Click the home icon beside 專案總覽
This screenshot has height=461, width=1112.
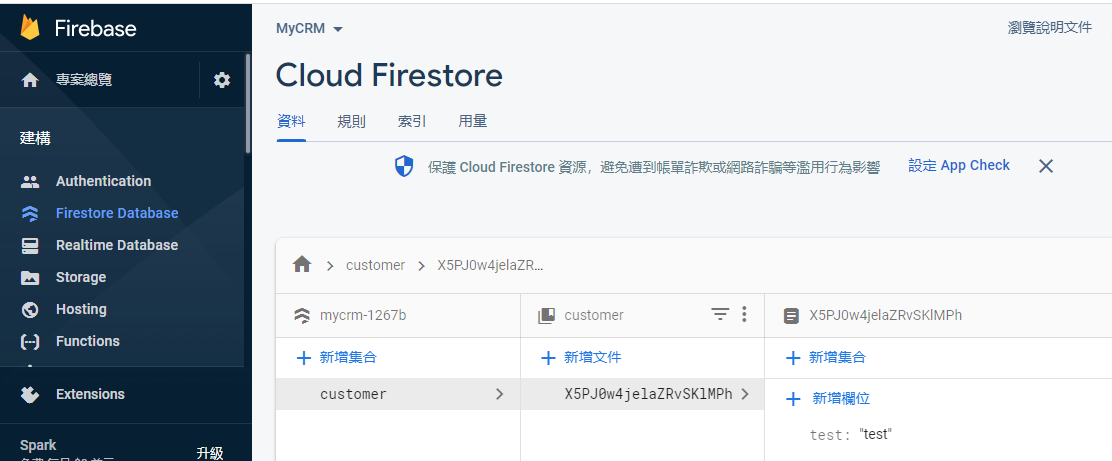click(x=30, y=80)
